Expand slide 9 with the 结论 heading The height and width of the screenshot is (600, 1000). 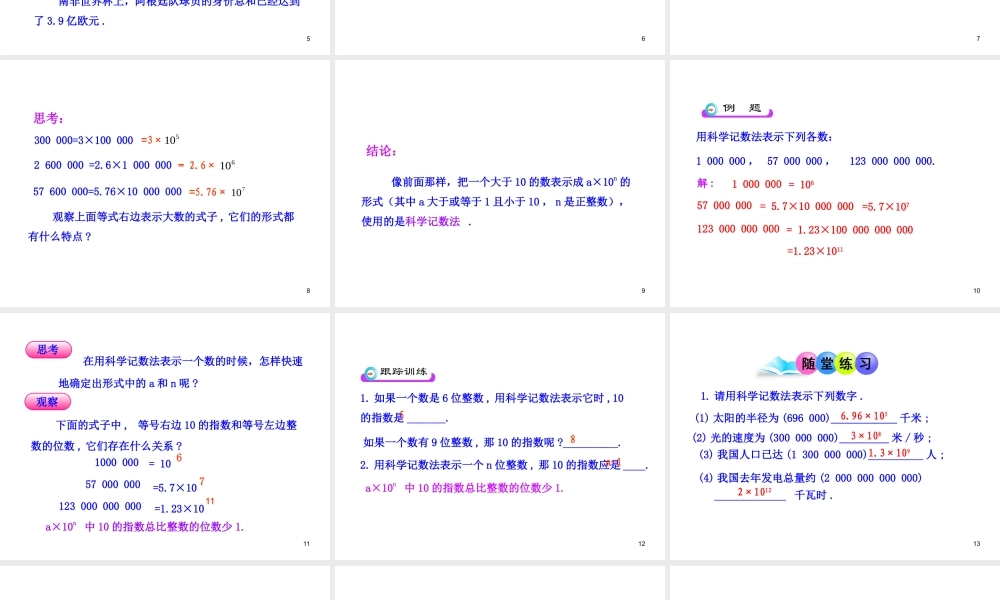tap(500, 180)
